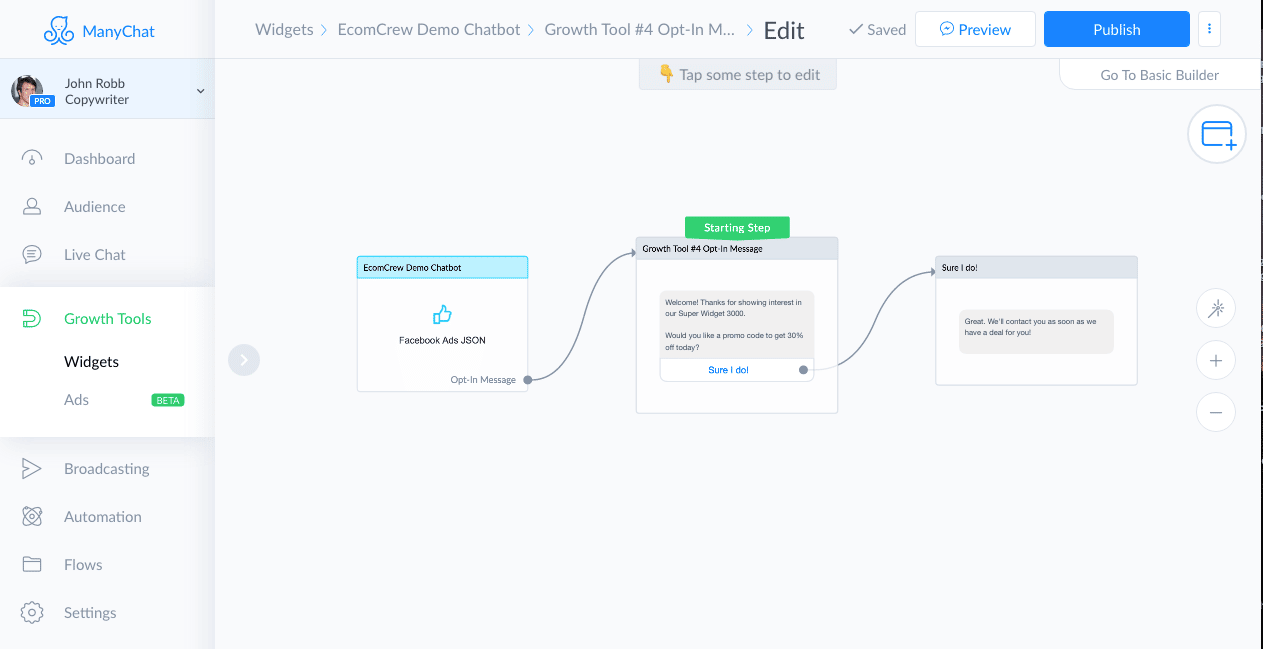Select the Automation atom icon

tap(32, 517)
